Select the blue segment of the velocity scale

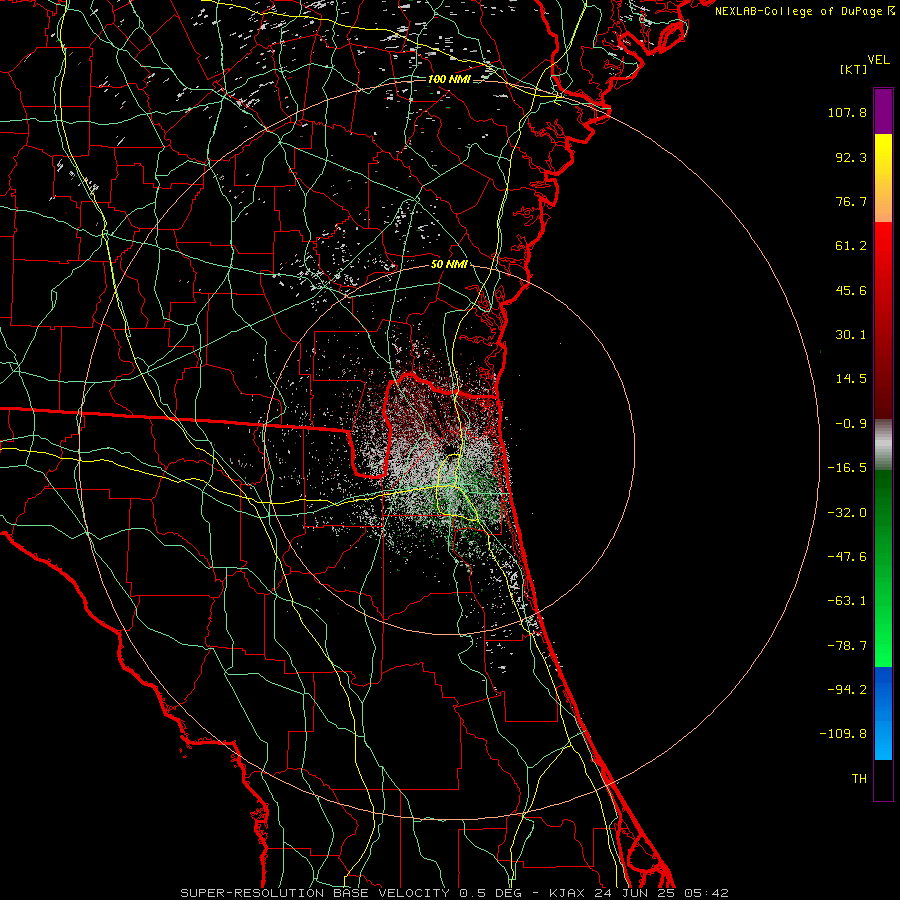coord(883,713)
